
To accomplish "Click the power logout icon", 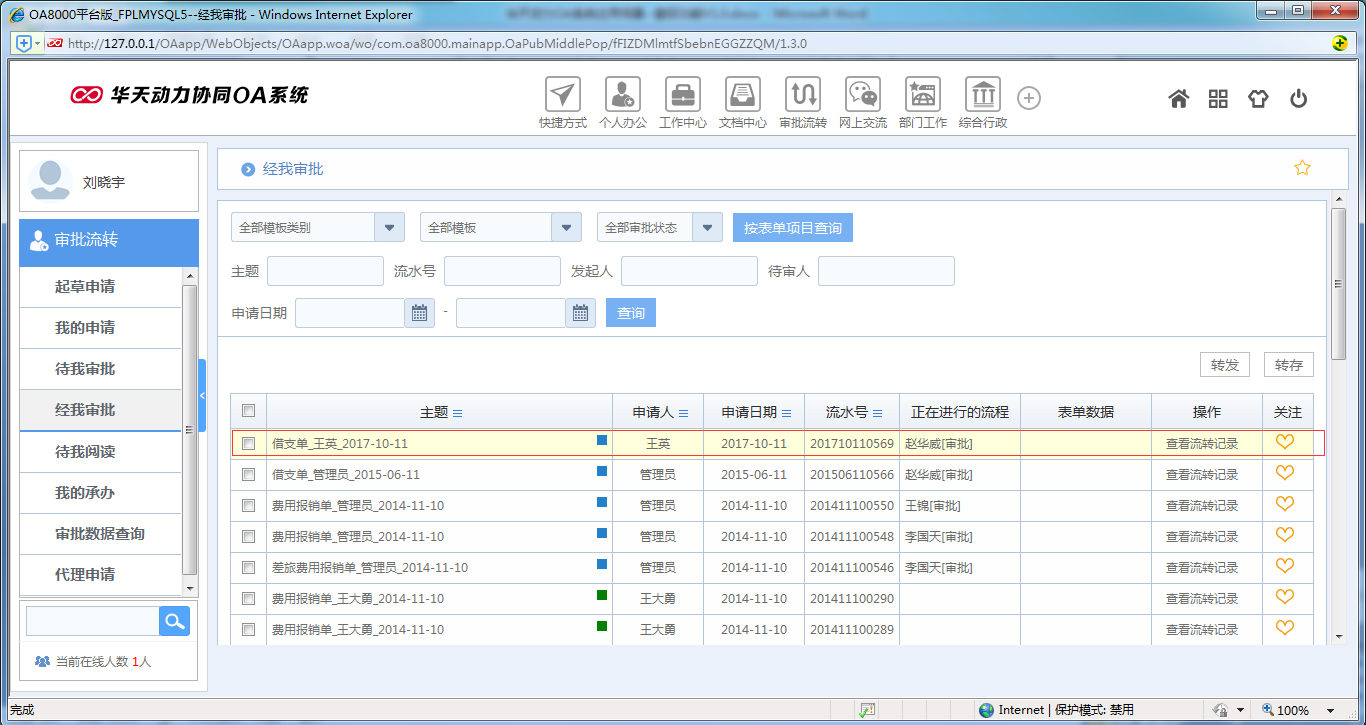I will coord(1298,98).
